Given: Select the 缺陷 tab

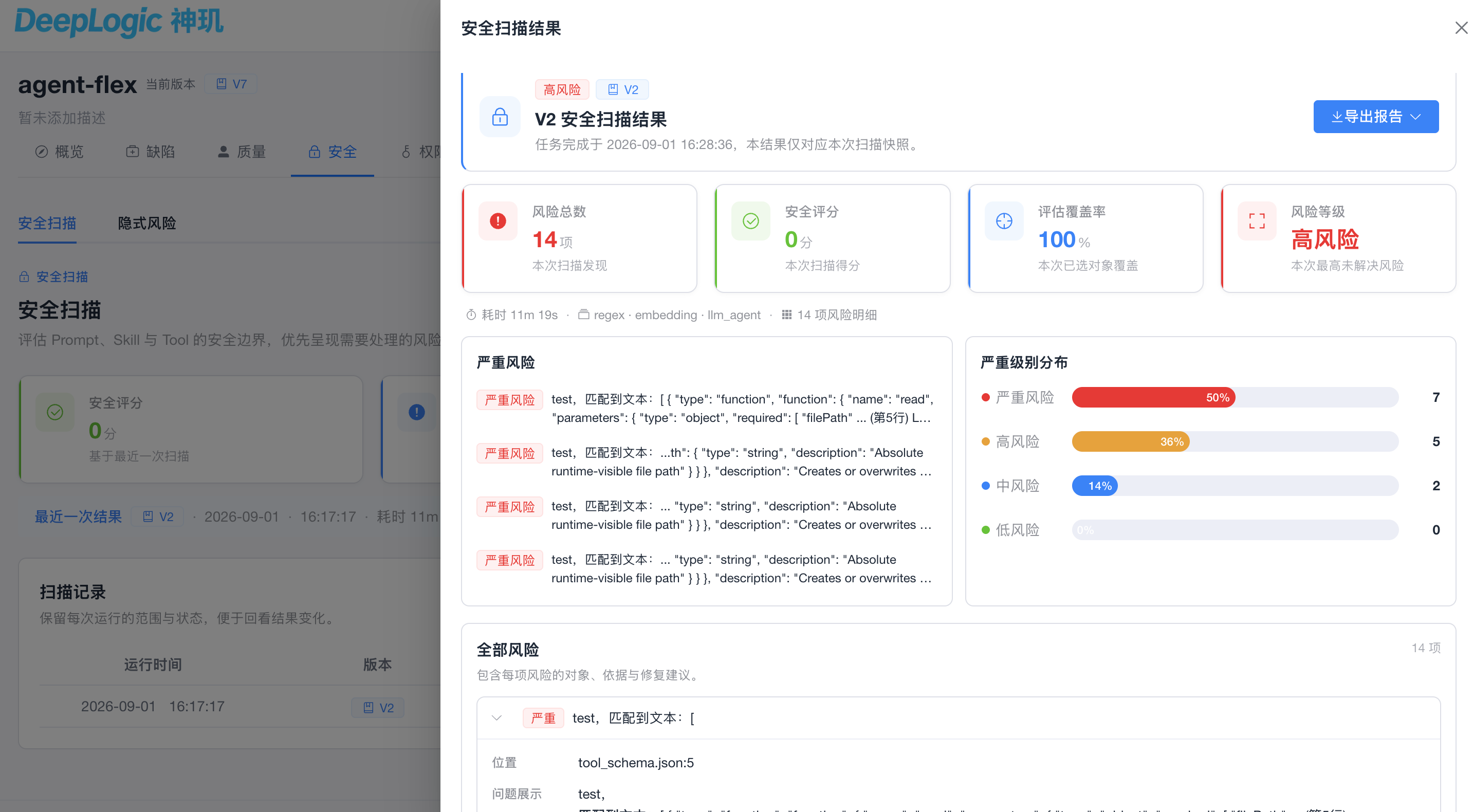Looking at the screenshot, I should [151, 152].
